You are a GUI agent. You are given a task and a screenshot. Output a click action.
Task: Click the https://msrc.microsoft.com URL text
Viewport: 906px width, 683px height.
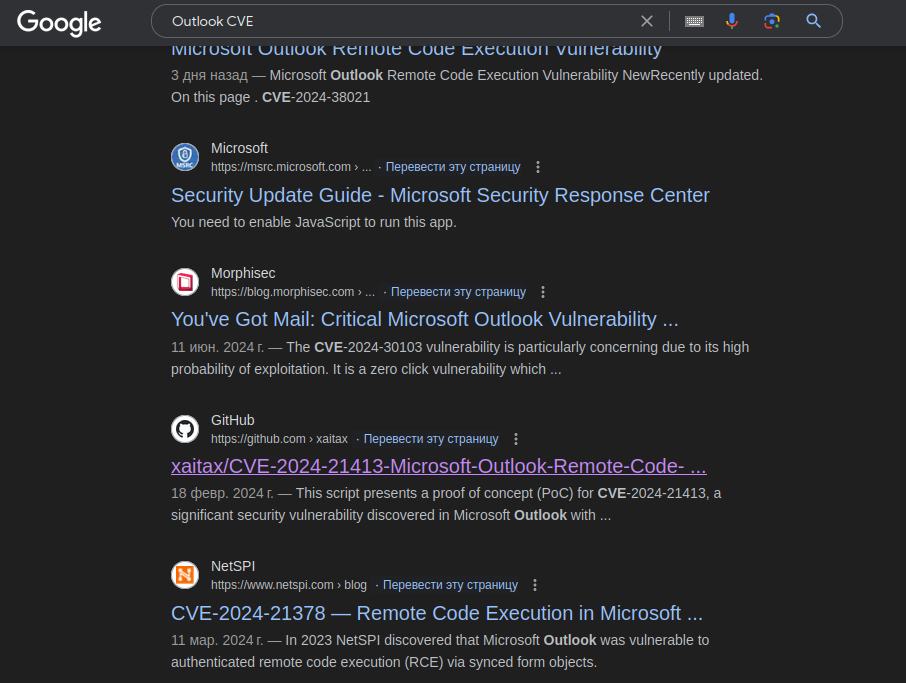(x=291, y=167)
